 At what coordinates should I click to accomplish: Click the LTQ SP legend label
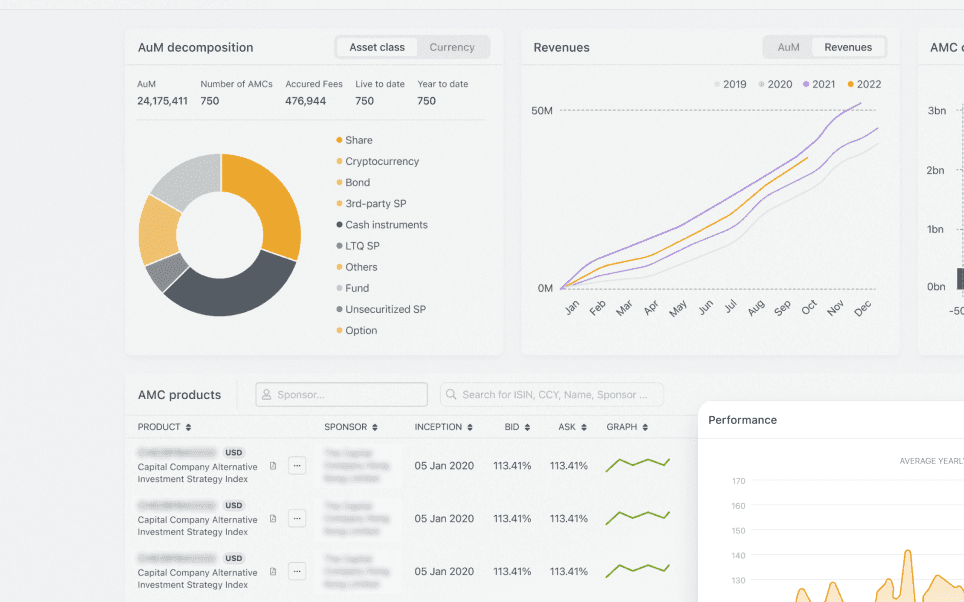[362, 246]
